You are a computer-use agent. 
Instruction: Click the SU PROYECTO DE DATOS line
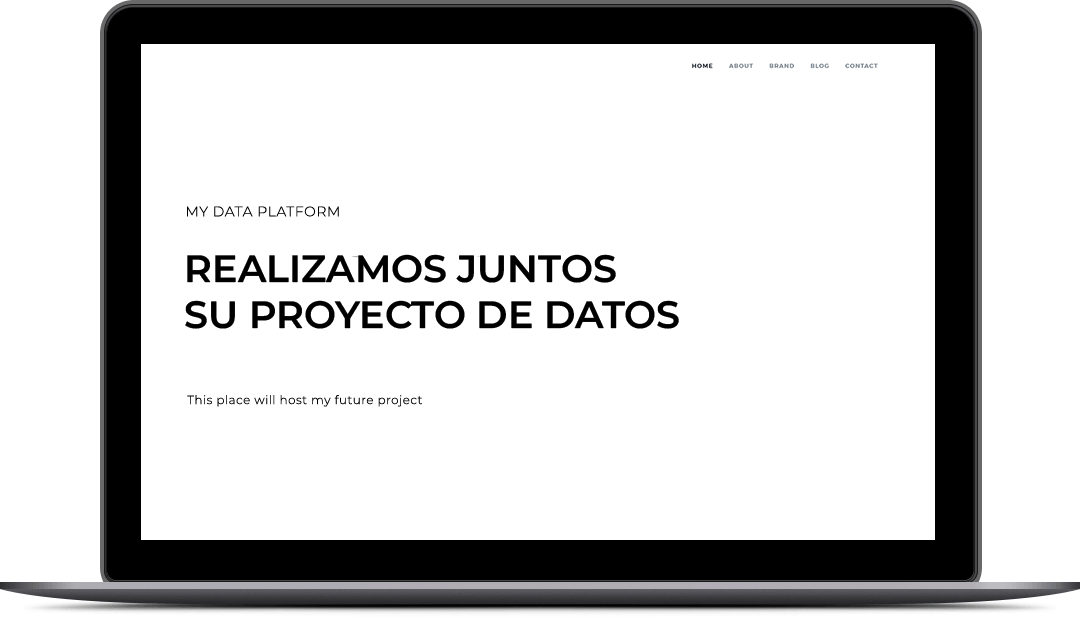(x=432, y=315)
